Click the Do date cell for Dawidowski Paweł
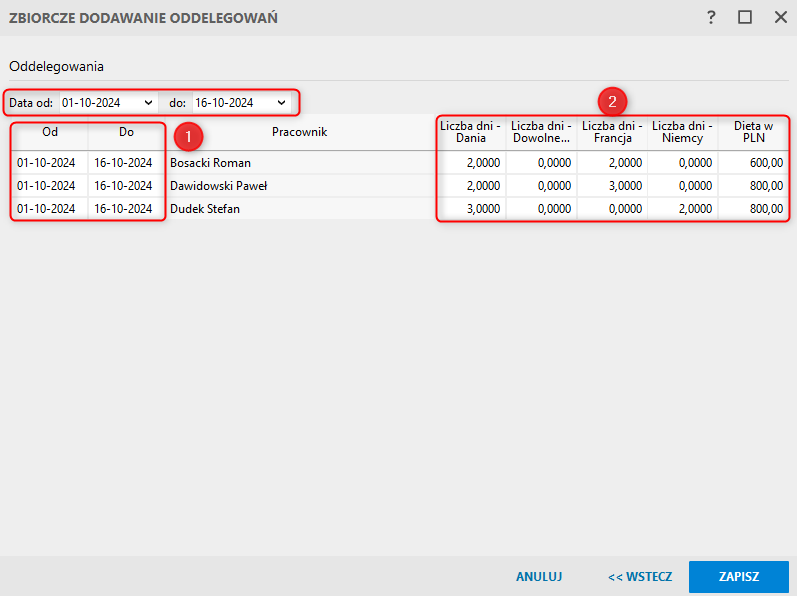Viewport: 797px width, 596px height. click(126, 186)
